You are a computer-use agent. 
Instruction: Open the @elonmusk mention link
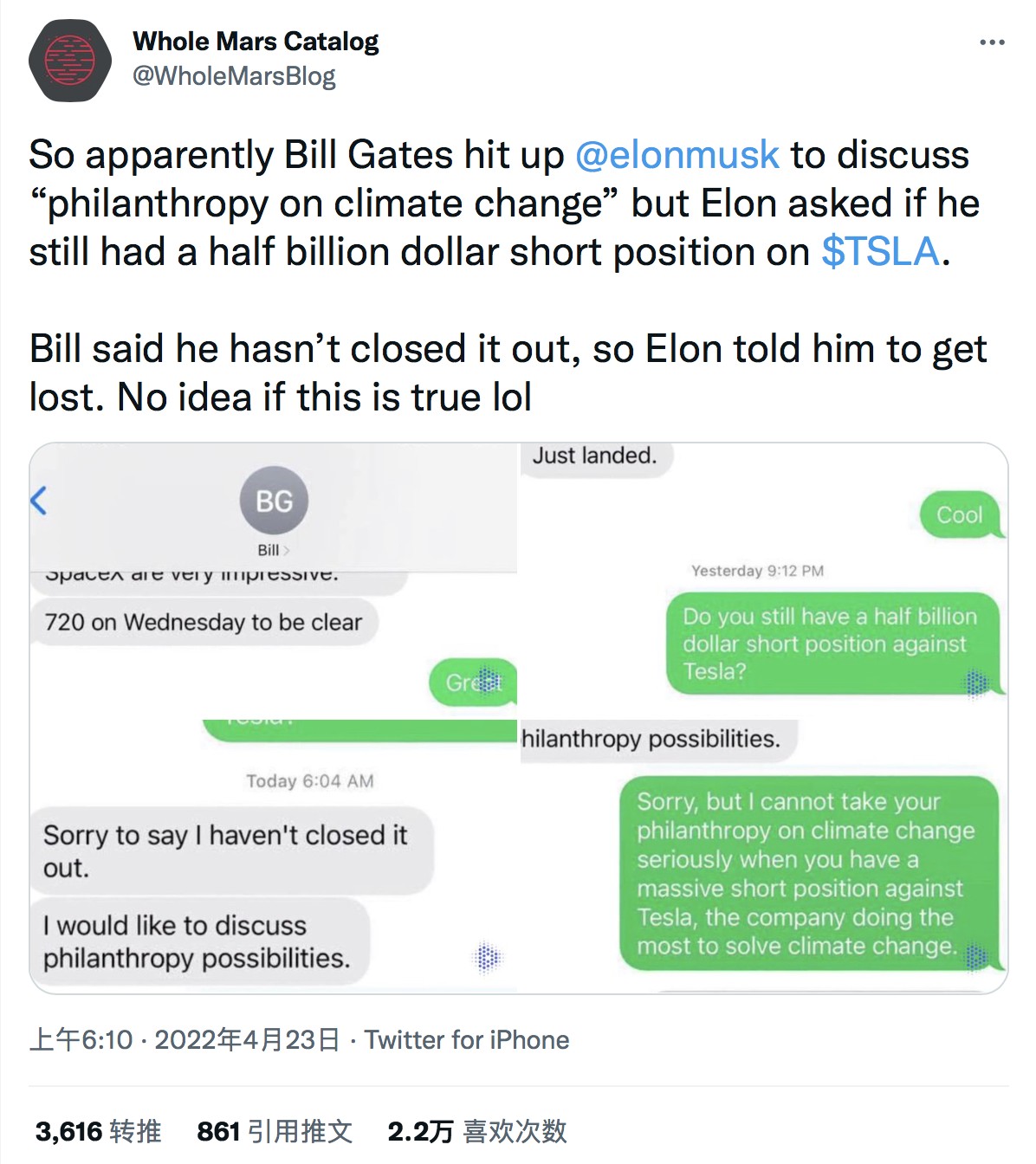[677, 155]
